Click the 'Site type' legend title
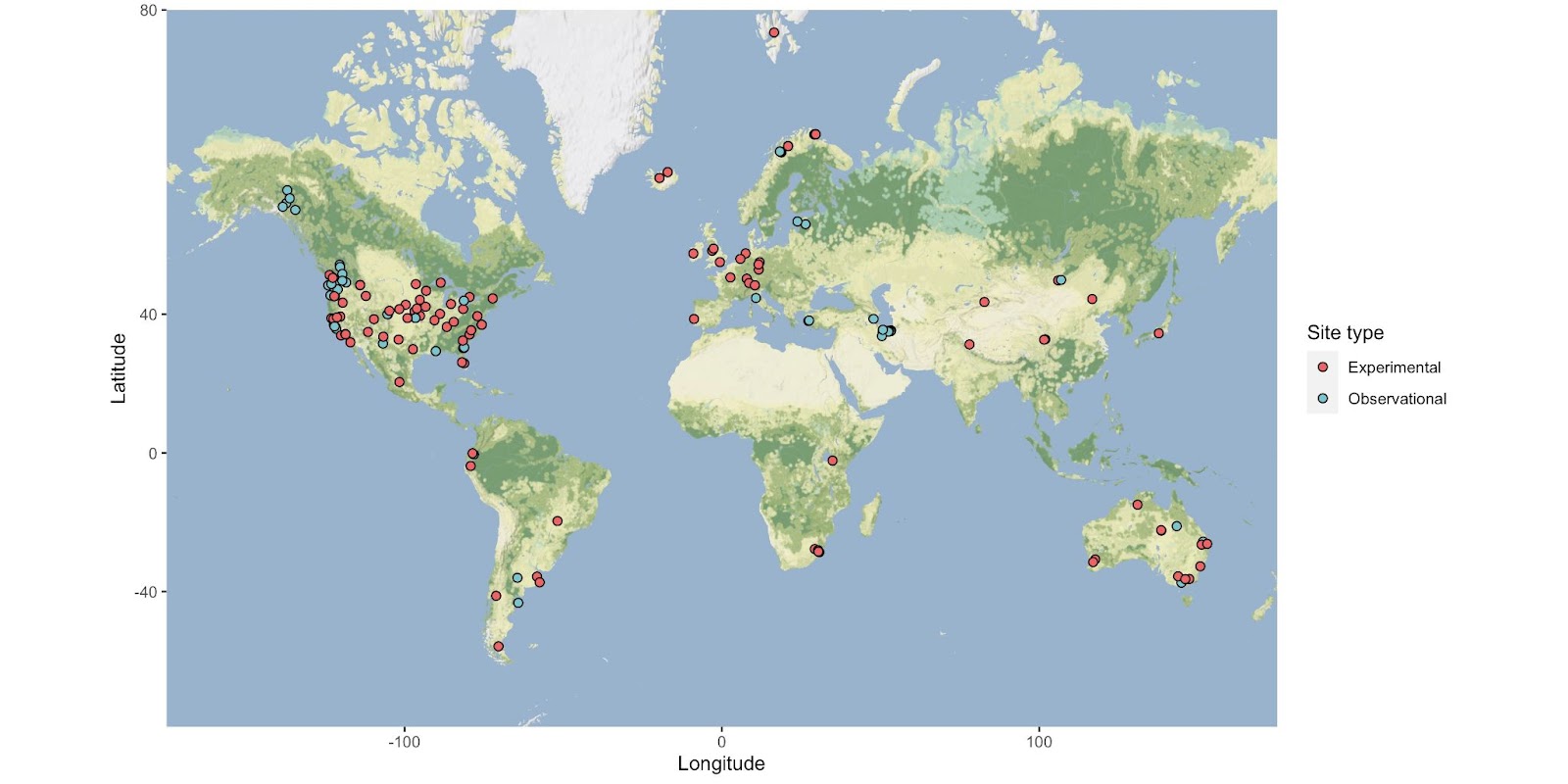The height and width of the screenshot is (784, 1568). click(x=1346, y=332)
